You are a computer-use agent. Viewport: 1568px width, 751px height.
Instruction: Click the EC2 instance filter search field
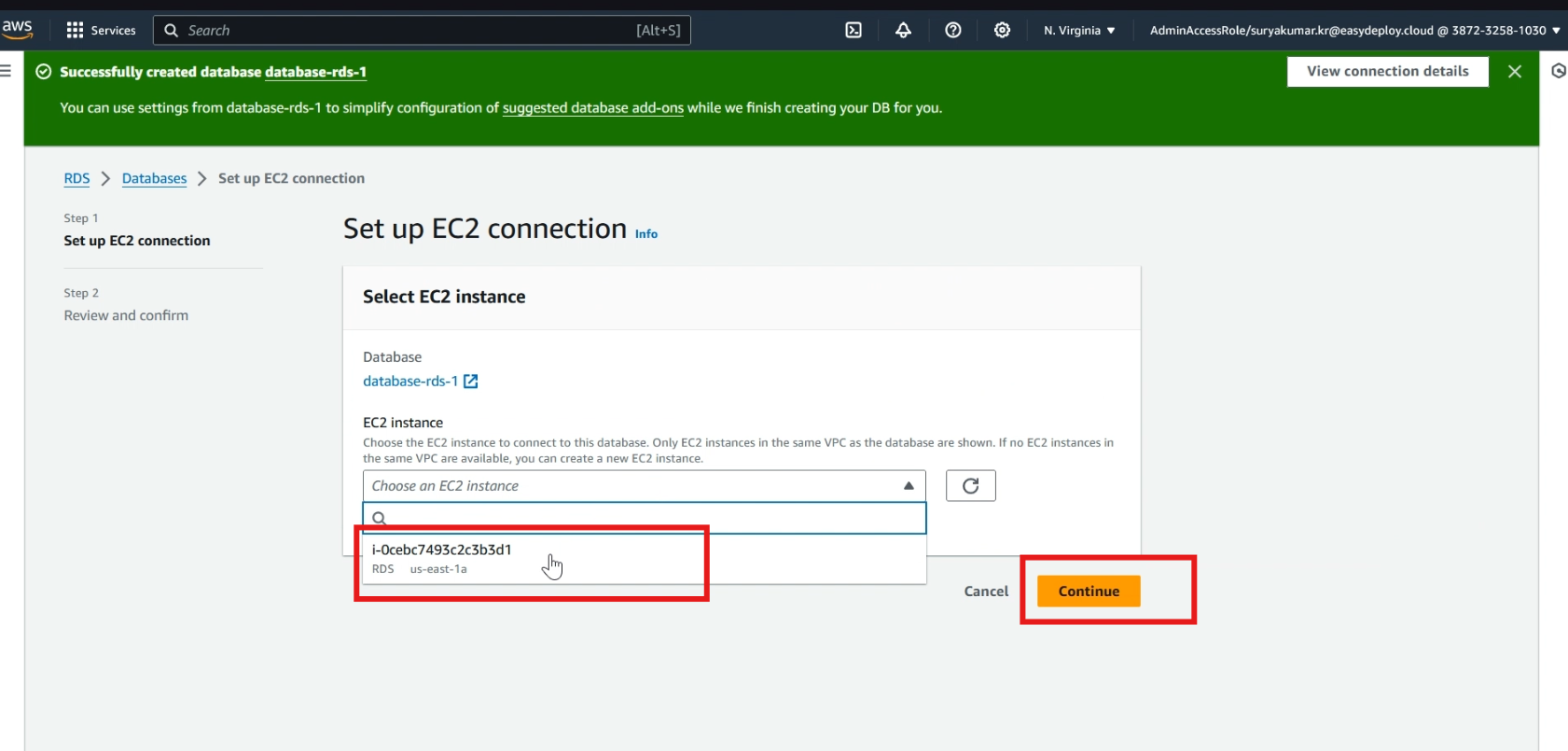point(644,518)
